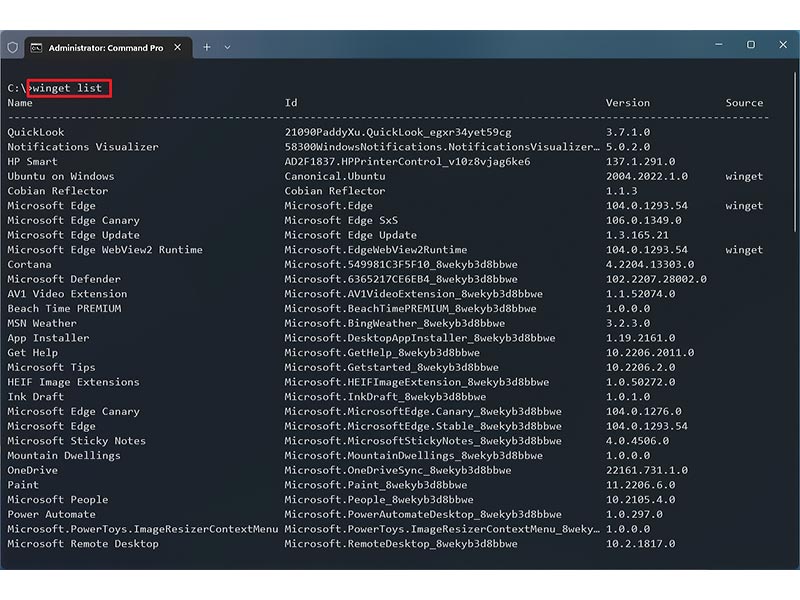Click the name 'App Installer'
The width and height of the screenshot is (800, 600).
point(48,338)
